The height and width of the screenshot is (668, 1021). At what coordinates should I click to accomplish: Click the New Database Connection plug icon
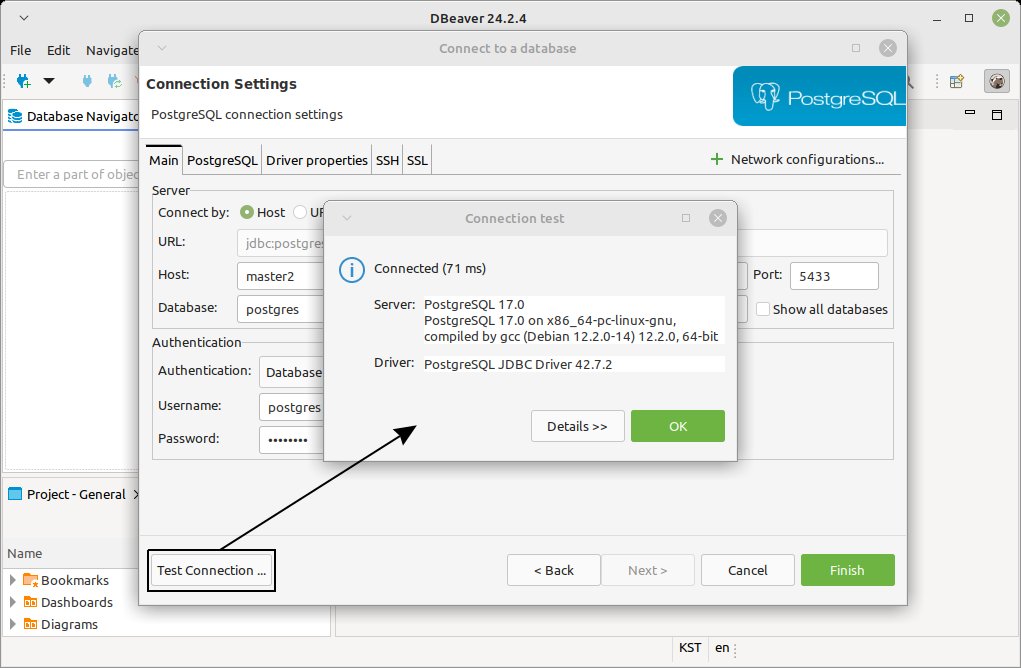coord(23,81)
